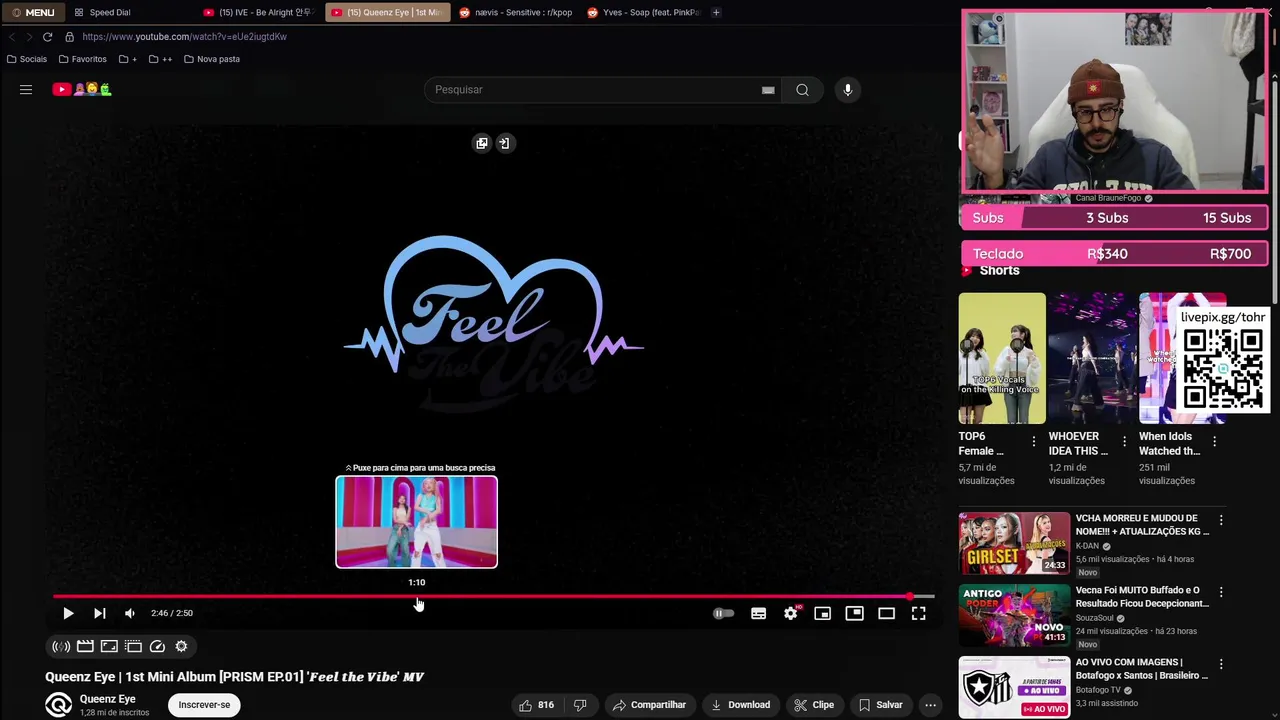Open the Queenz Eye channel avatar

point(58,705)
